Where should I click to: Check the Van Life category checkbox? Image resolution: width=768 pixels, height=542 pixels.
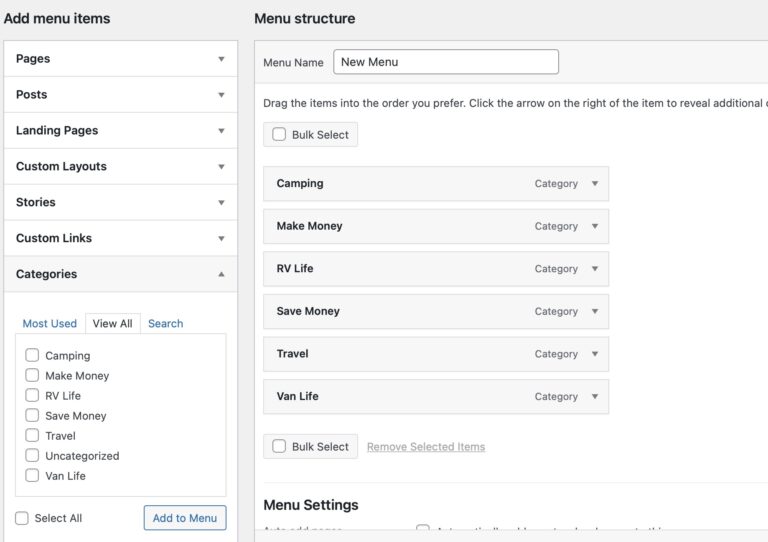32,475
